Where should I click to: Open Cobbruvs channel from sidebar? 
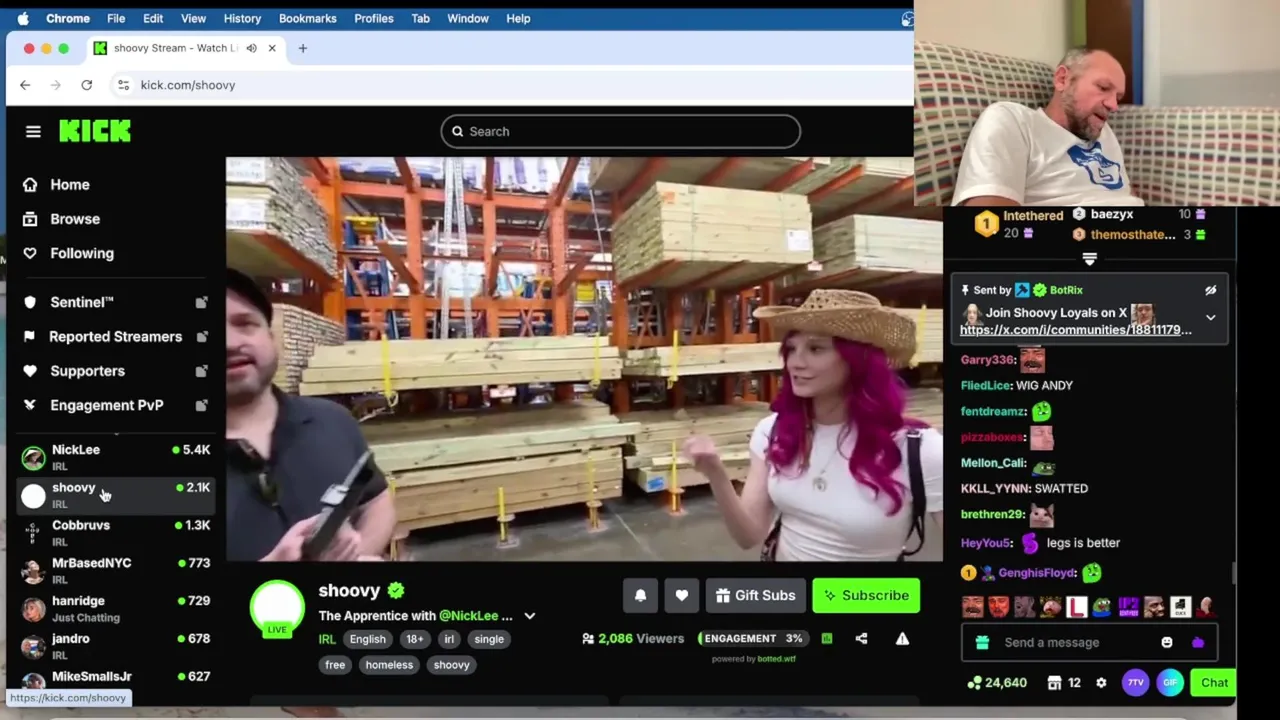116,533
